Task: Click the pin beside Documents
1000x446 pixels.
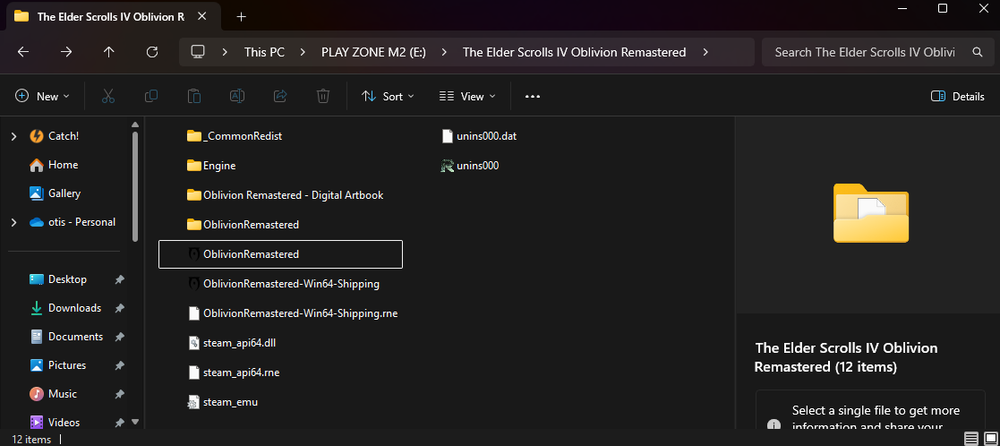Action: (119, 337)
